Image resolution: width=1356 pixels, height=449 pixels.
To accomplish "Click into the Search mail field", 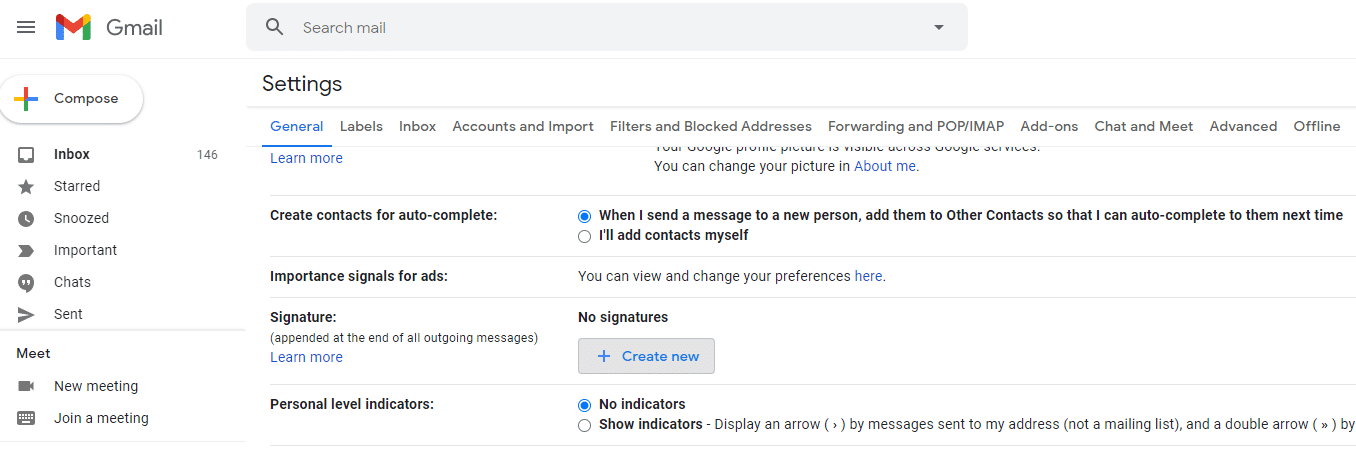I will click(600, 28).
